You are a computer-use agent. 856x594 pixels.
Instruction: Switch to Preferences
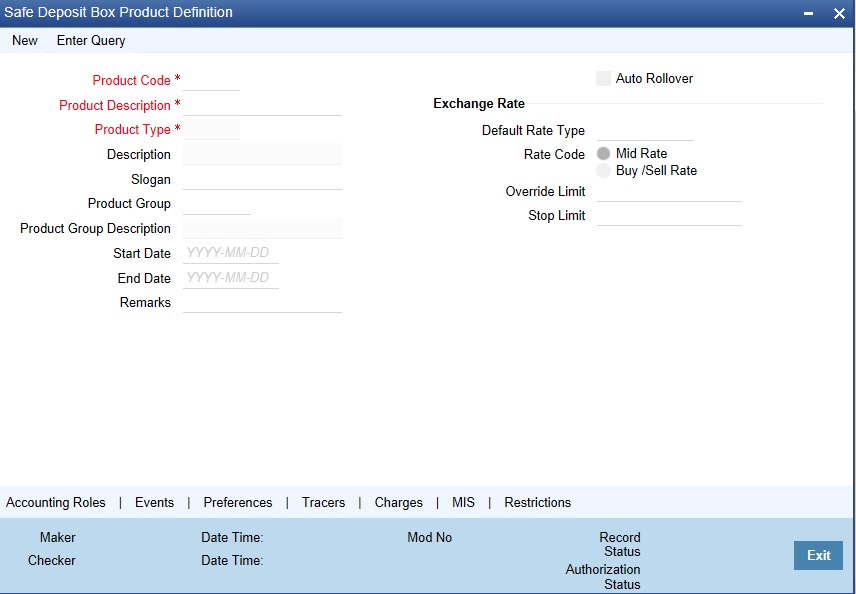click(x=238, y=502)
